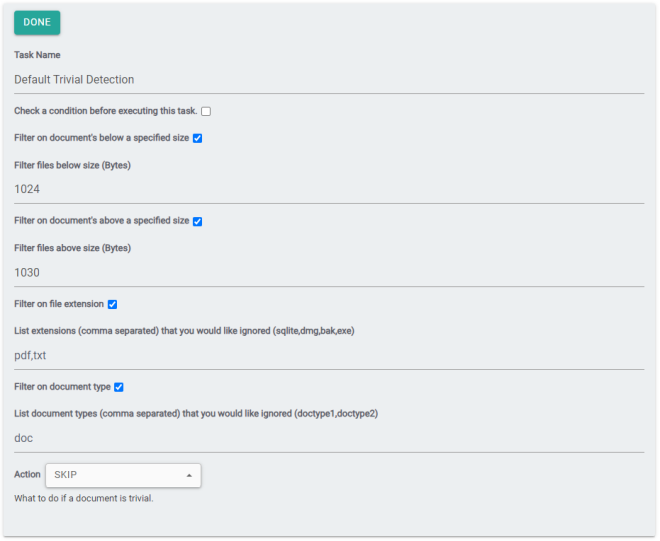
Task: Uncheck filter on documents below specified size
Action: coord(197,138)
